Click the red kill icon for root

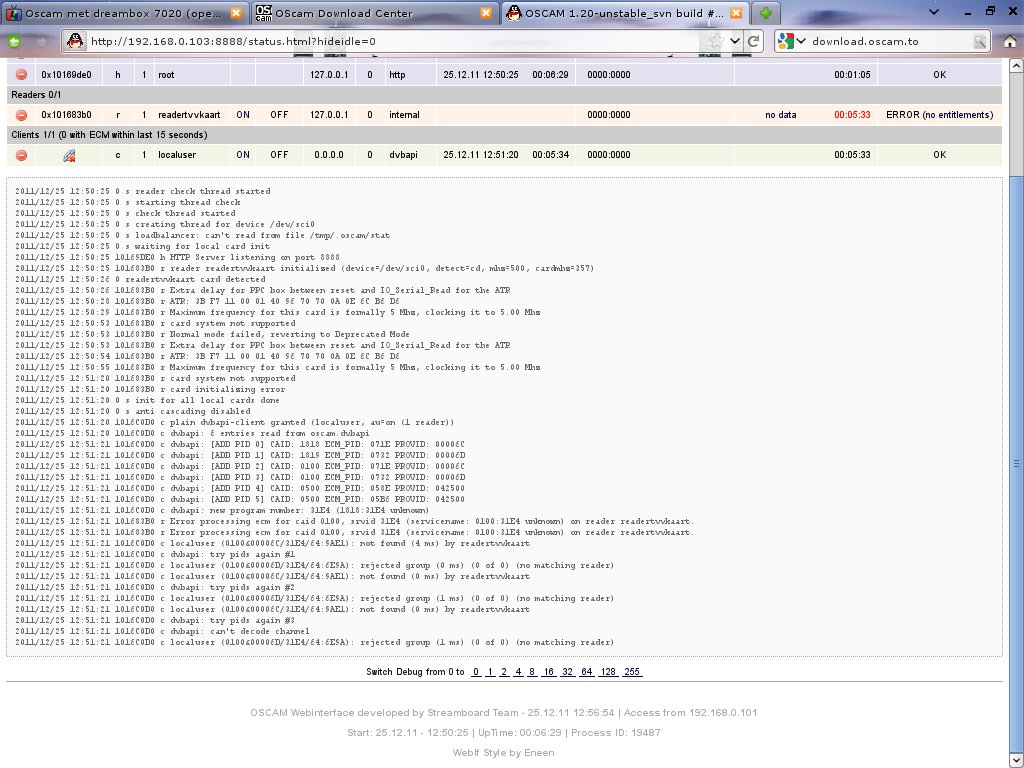21,75
